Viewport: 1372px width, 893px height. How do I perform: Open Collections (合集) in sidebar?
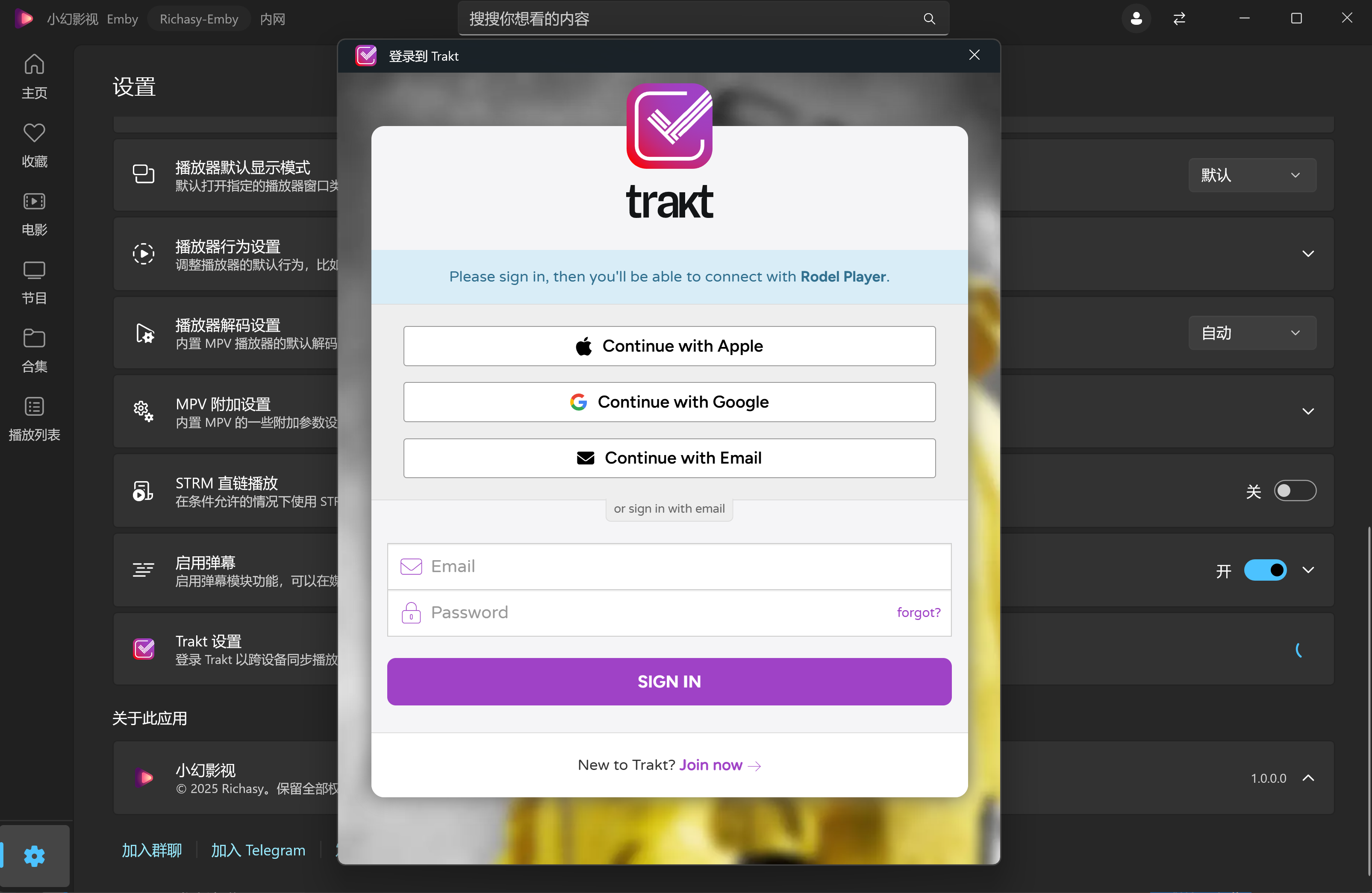(x=34, y=350)
